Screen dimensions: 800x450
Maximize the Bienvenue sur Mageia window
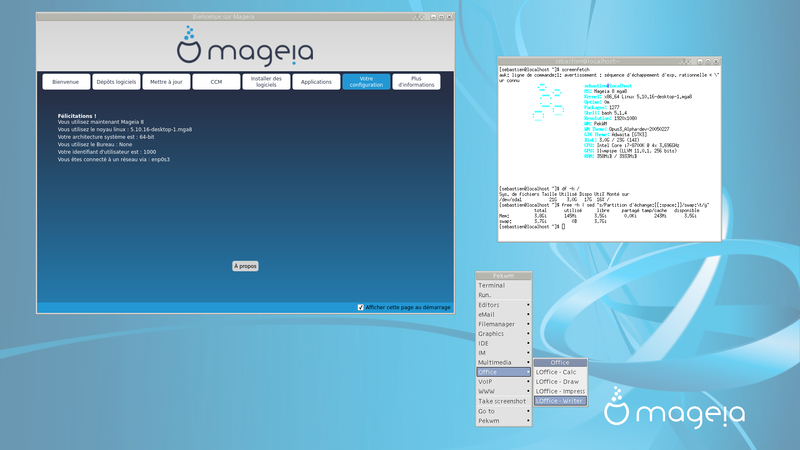pyautogui.click(x=441, y=17)
